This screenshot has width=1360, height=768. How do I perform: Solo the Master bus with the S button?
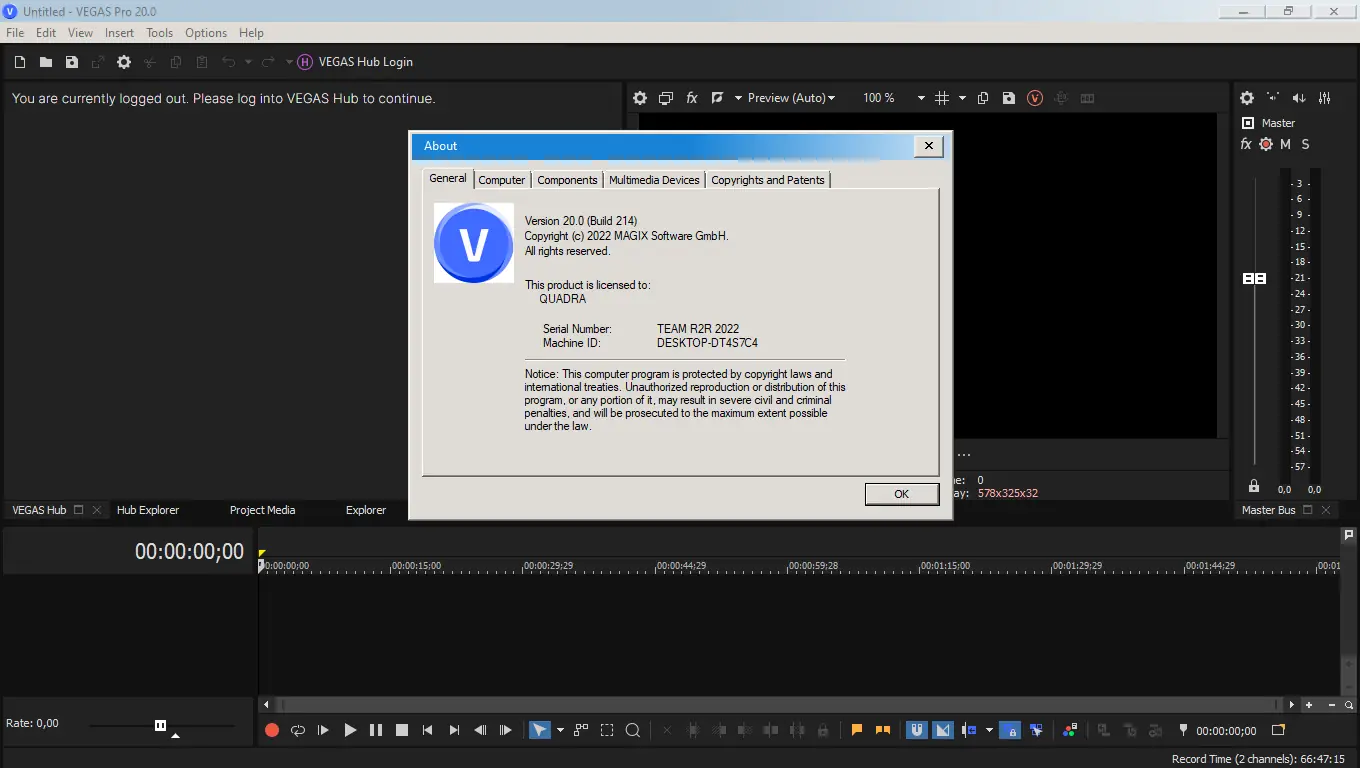1305,144
